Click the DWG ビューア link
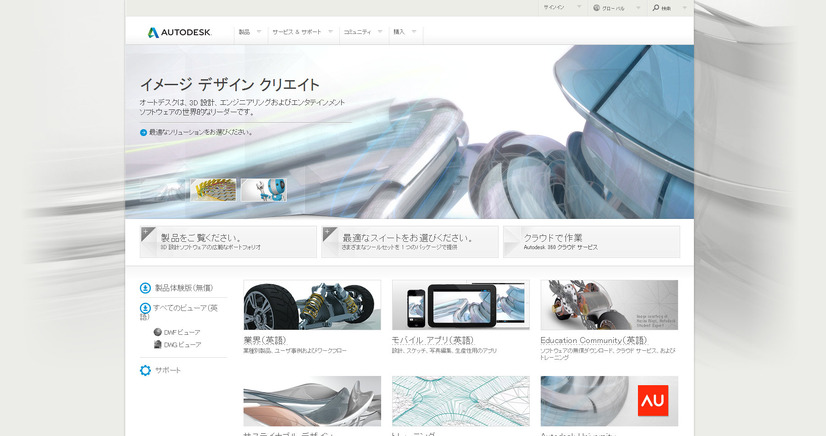 click(x=182, y=345)
